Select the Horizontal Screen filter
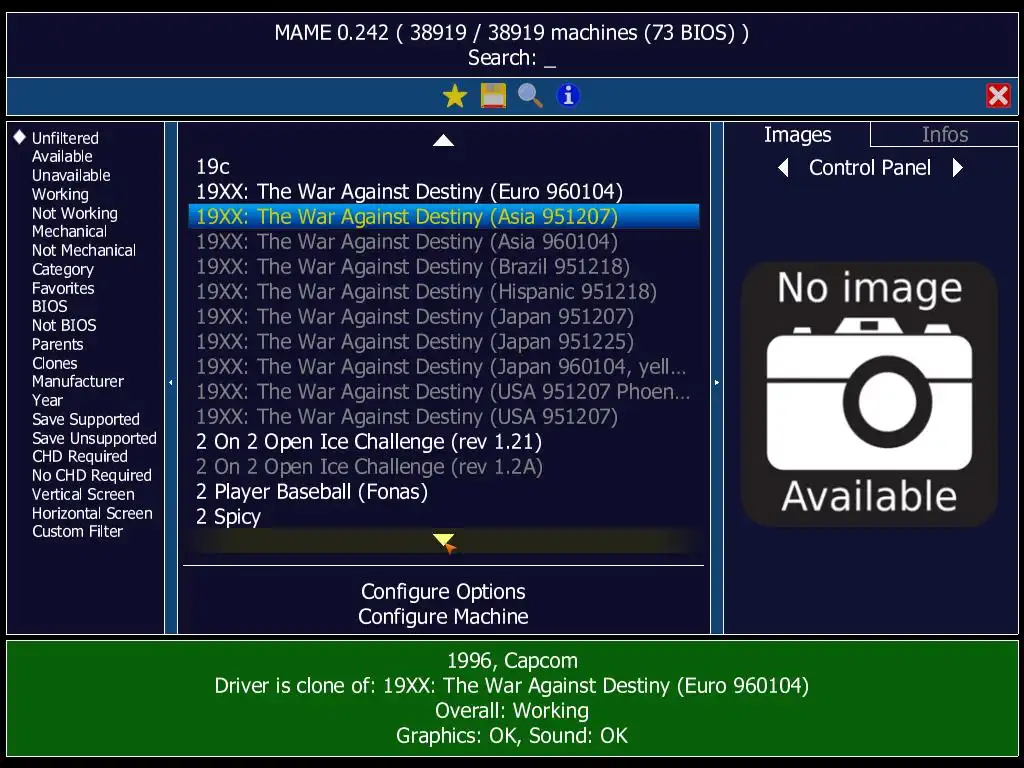1024x768 pixels. pos(92,513)
